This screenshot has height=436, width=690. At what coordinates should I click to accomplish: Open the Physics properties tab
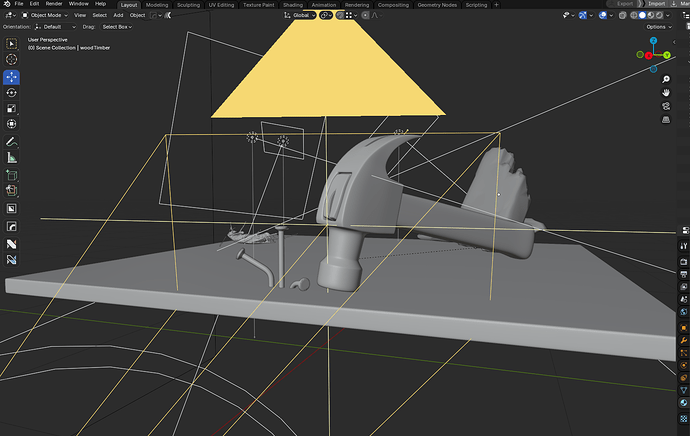click(683, 366)
